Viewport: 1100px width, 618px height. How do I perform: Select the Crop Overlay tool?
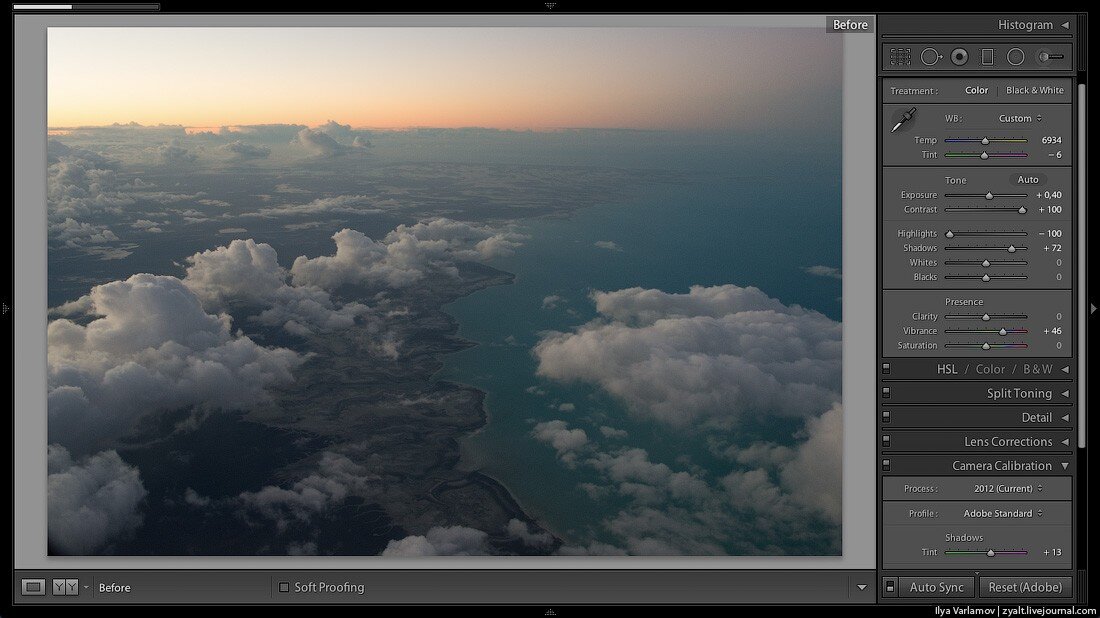[x=900, y=57]
